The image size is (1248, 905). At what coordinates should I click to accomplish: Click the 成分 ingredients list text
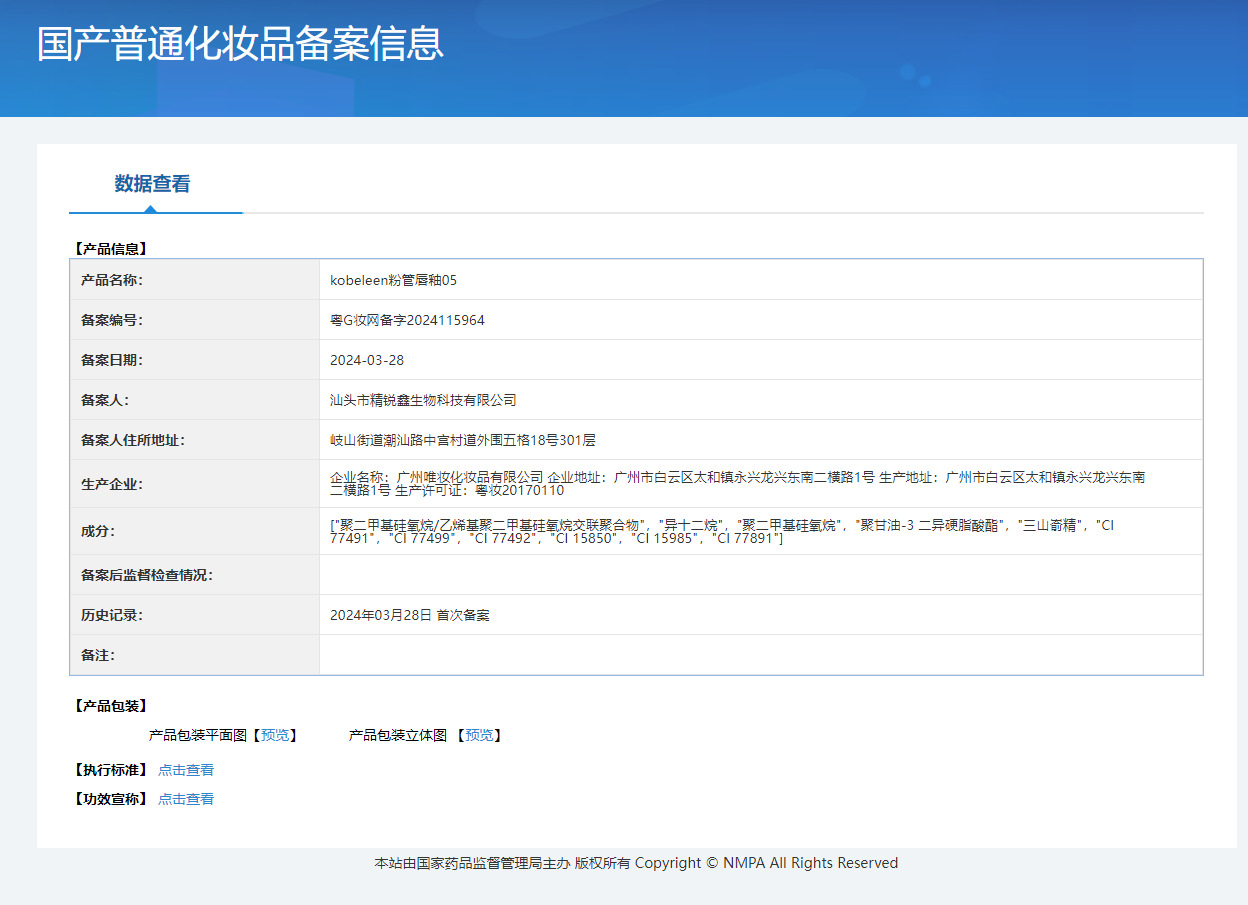coord(720,531)
